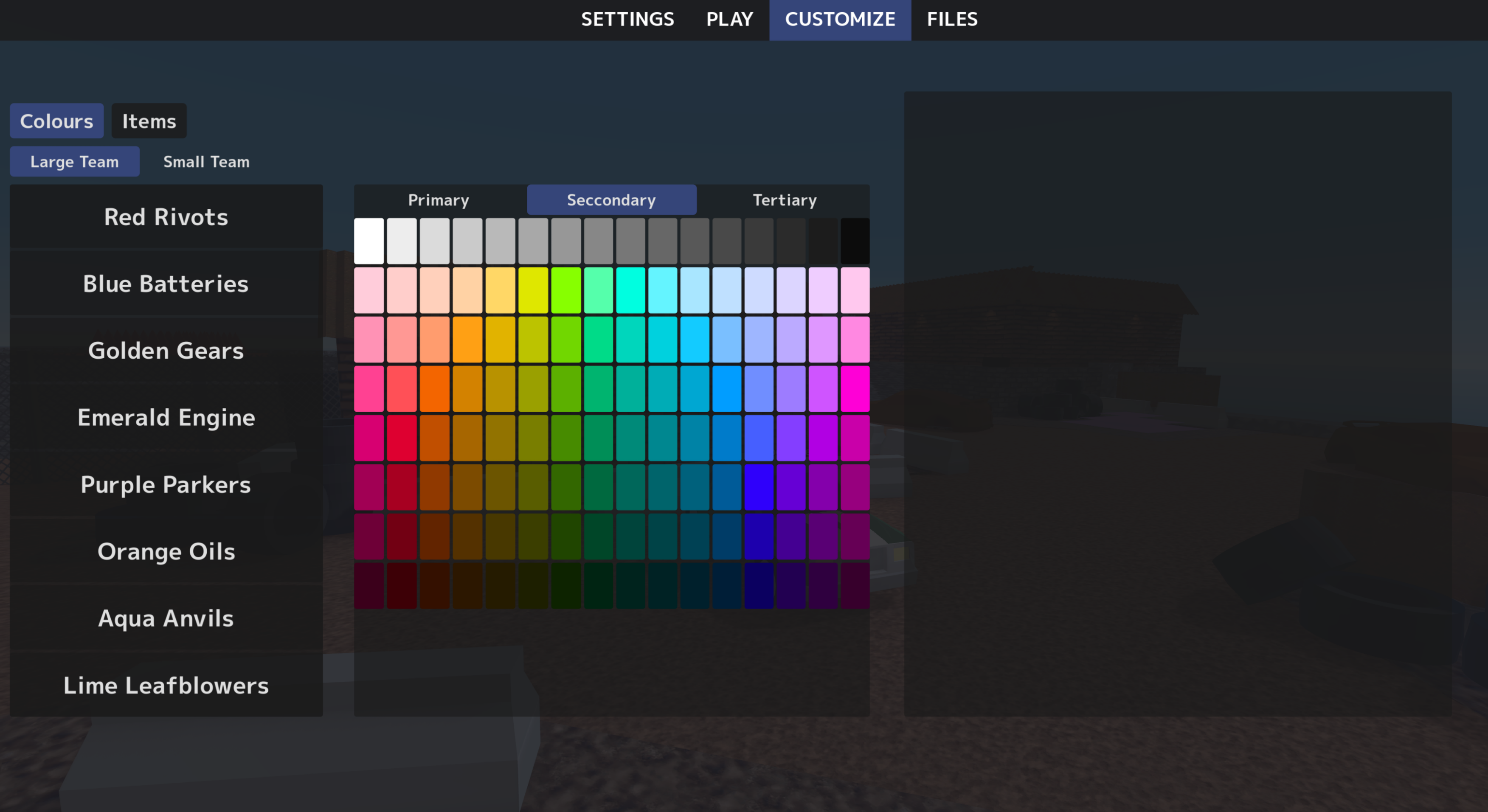Screen dimensions: 1488x812
Task: Select the Colours customization view
Action: tap(56, 121)
